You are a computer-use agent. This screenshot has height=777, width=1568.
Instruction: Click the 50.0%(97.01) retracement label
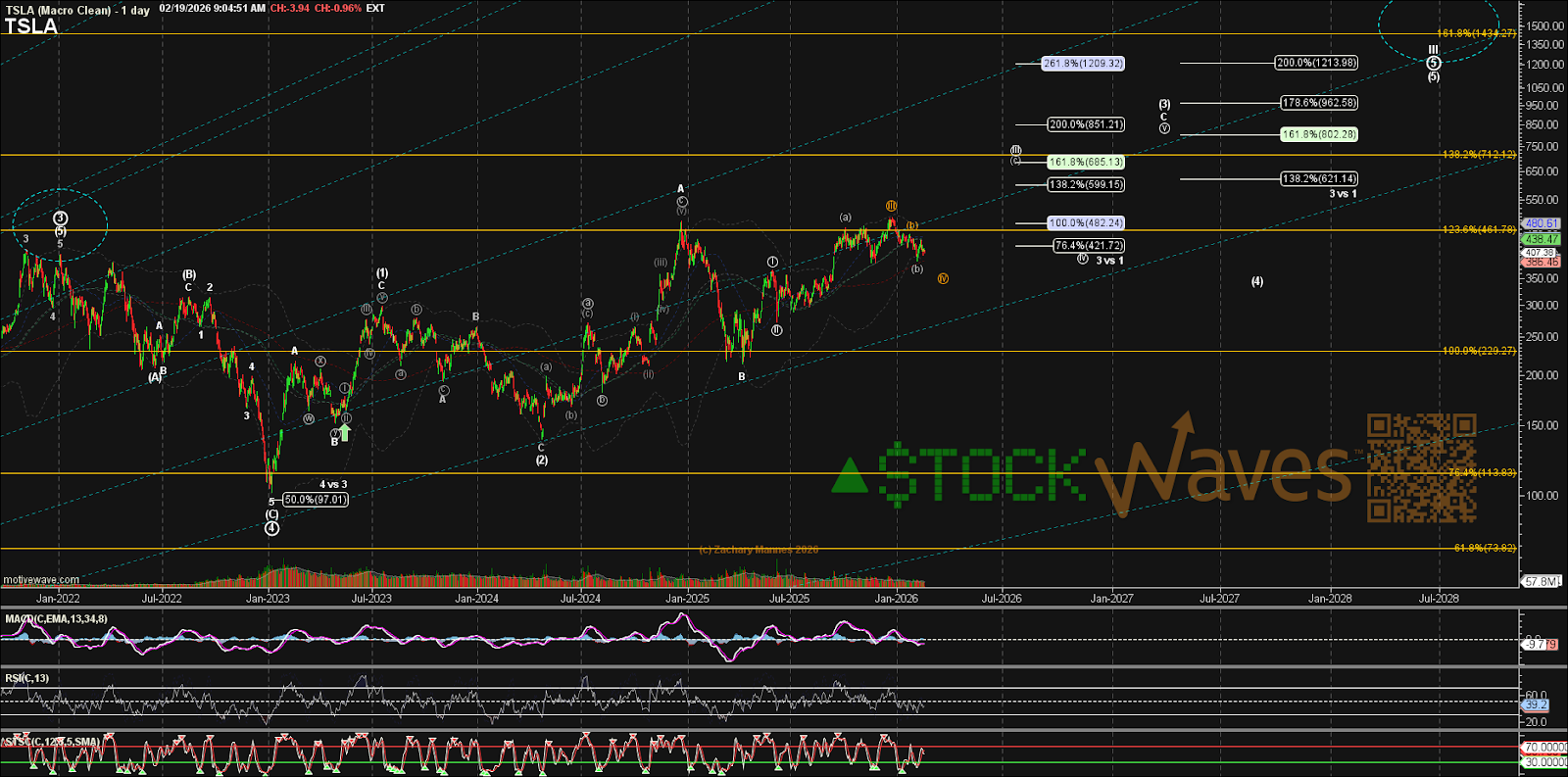coord(315,500)
